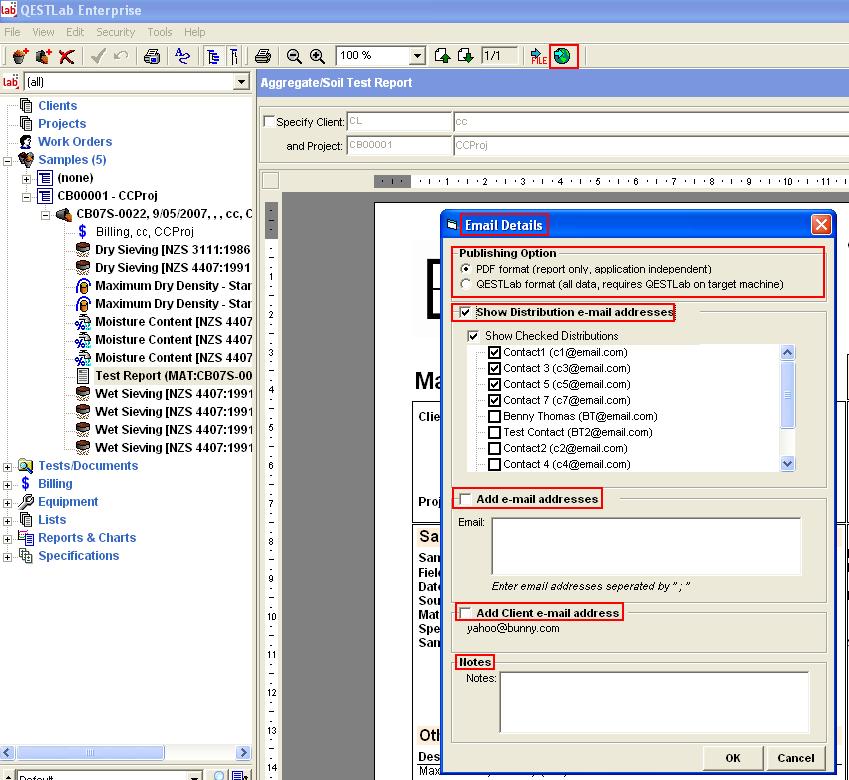Go to next page with down arrow
Image resolution: width=849 pixels, height=780 pixels.
coord(465,56)
